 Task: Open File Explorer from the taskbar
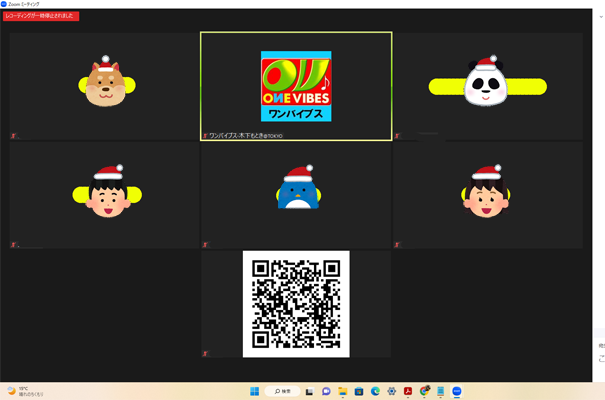(x=343, y=391)
